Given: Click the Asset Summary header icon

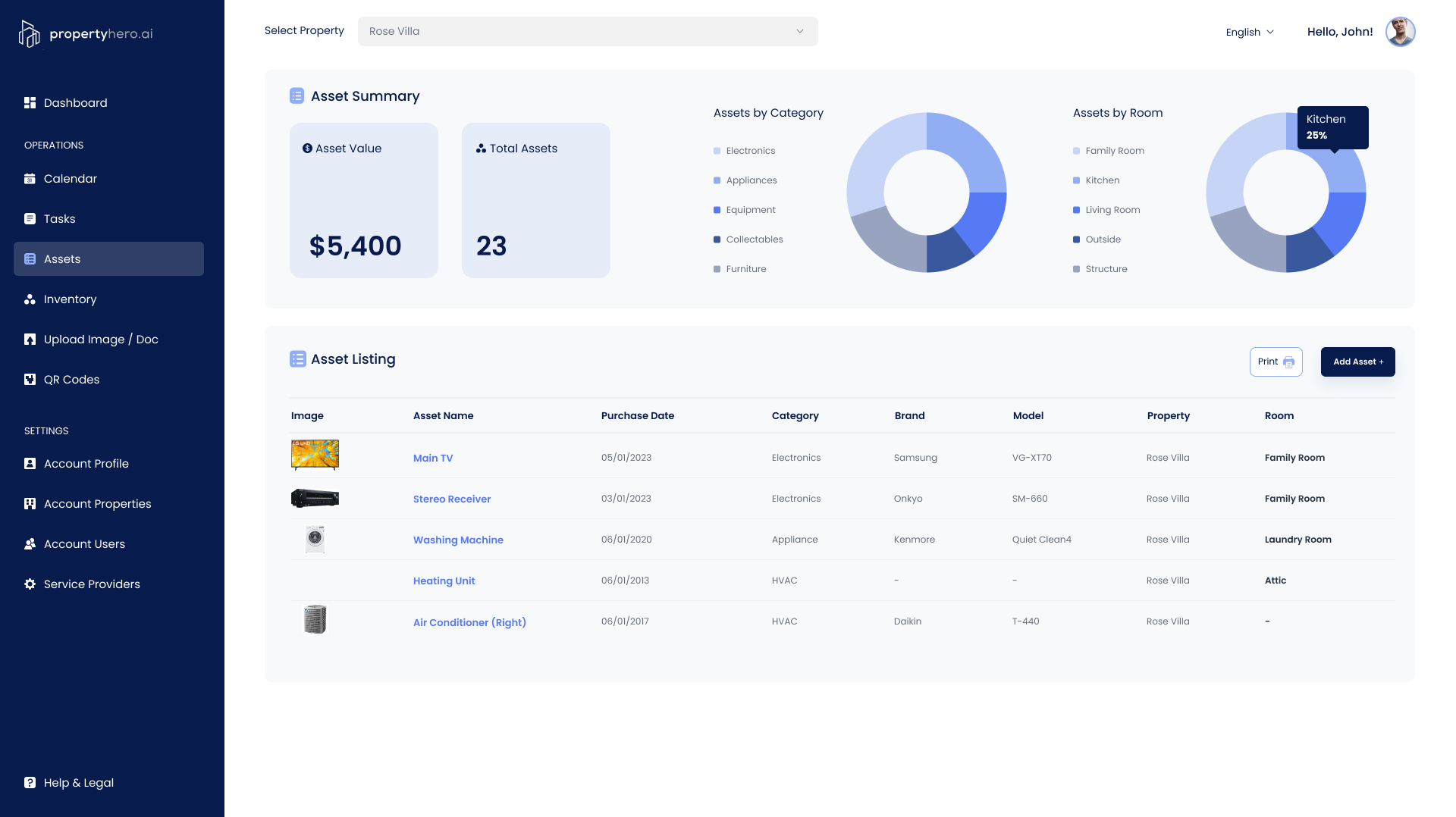Looking at the screenshot, I should pyautogui.click(x=297, y=96).
